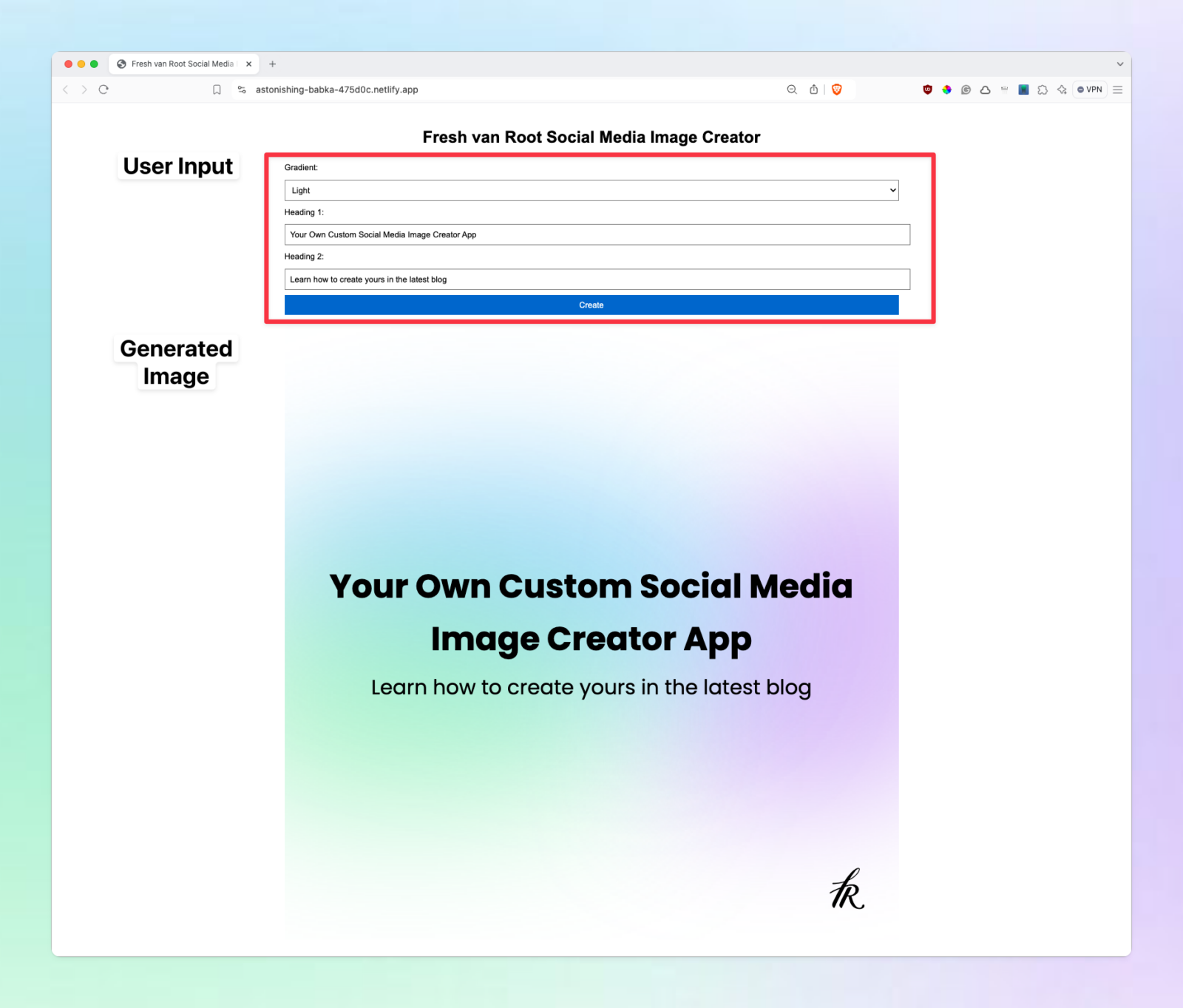Click the 'Gradient:' label

(x=301, y=168)
